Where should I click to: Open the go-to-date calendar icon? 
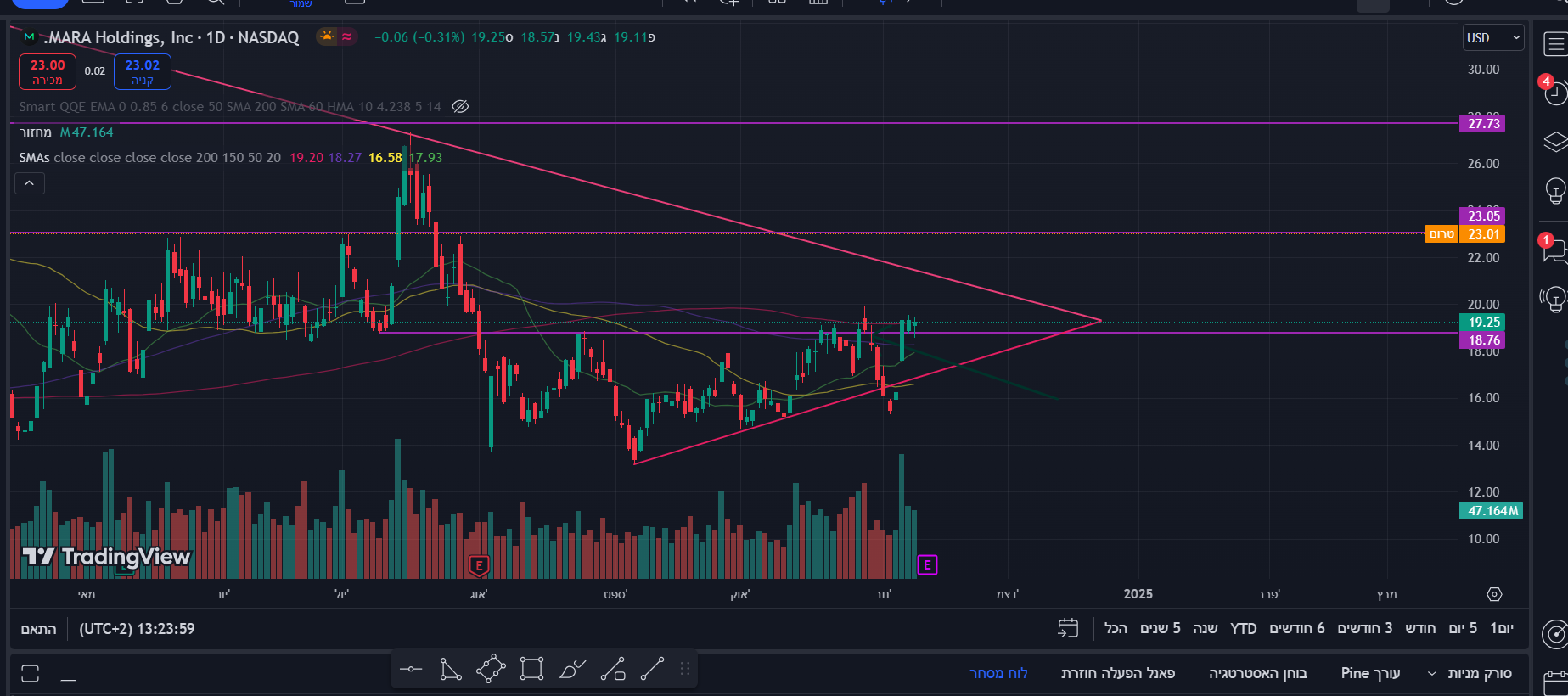tap(1068, 628)
